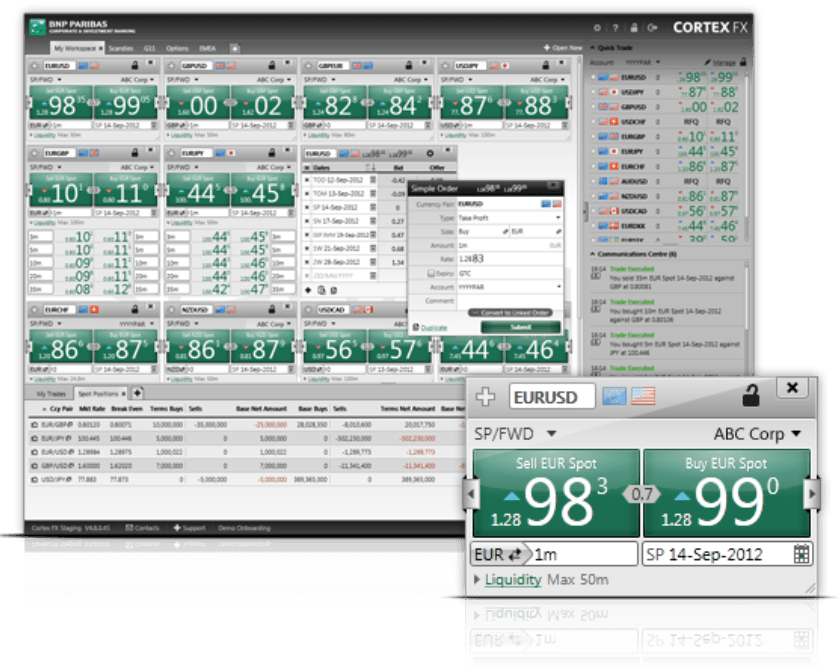Open the ABC Corp account dropdown
This screenshot has width=839, height=671.
tap(757, 434)
